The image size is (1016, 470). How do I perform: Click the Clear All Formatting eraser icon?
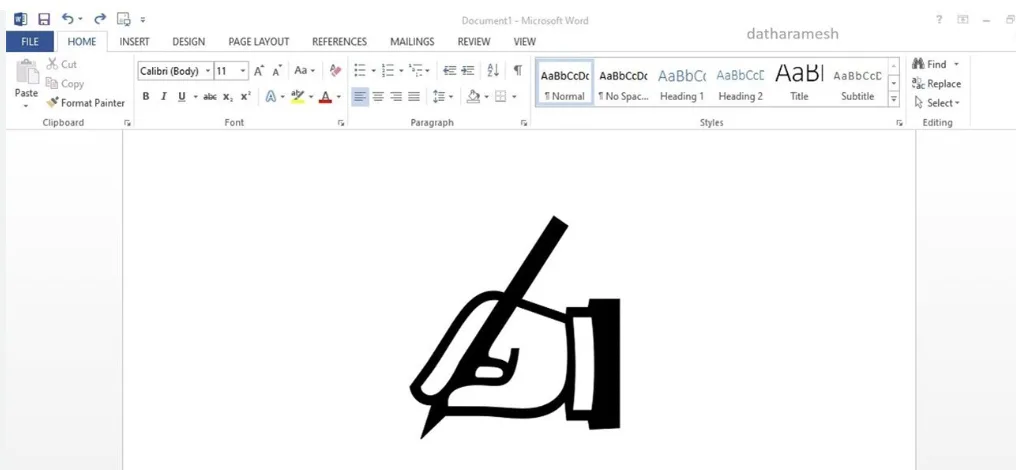point(335,71)
